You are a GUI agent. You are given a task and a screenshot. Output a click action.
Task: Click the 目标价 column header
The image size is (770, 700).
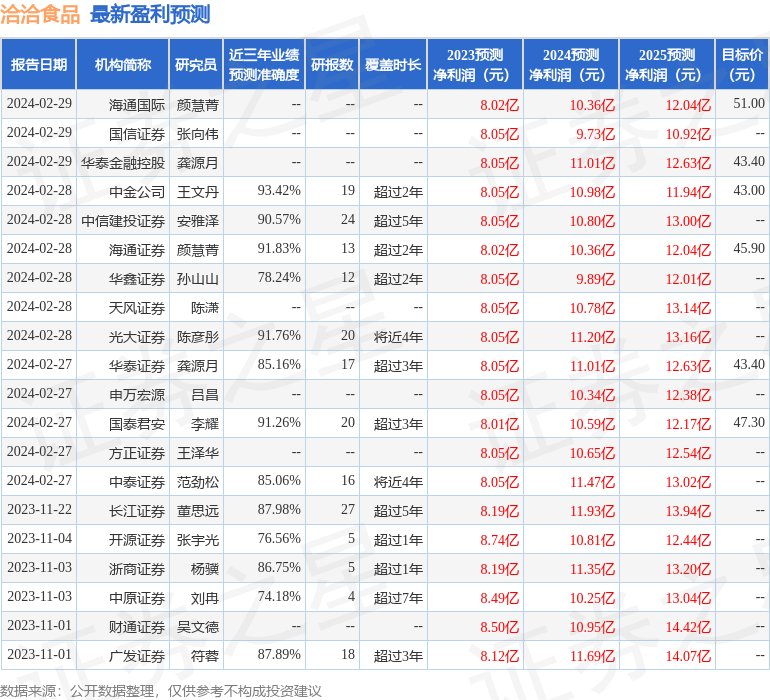point(742,65)
